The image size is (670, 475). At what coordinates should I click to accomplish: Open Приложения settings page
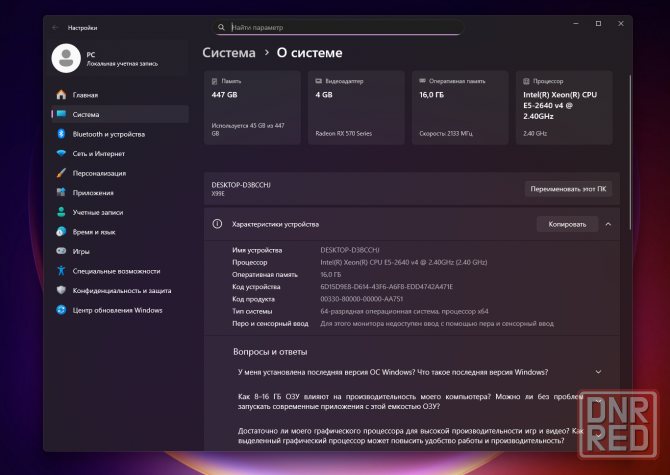[120, 193]
